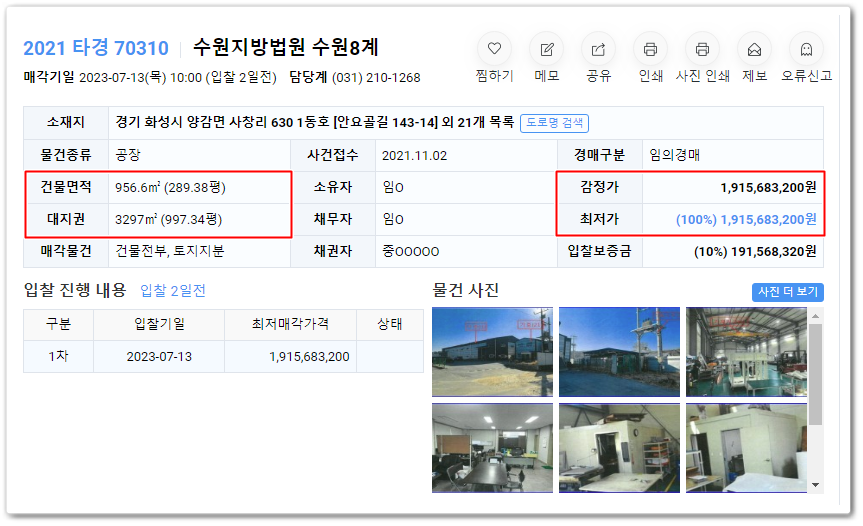Click the 상태 column header
Image resolution: width=863 pixels, height=526 pixels.
click(x=390, y=325)
